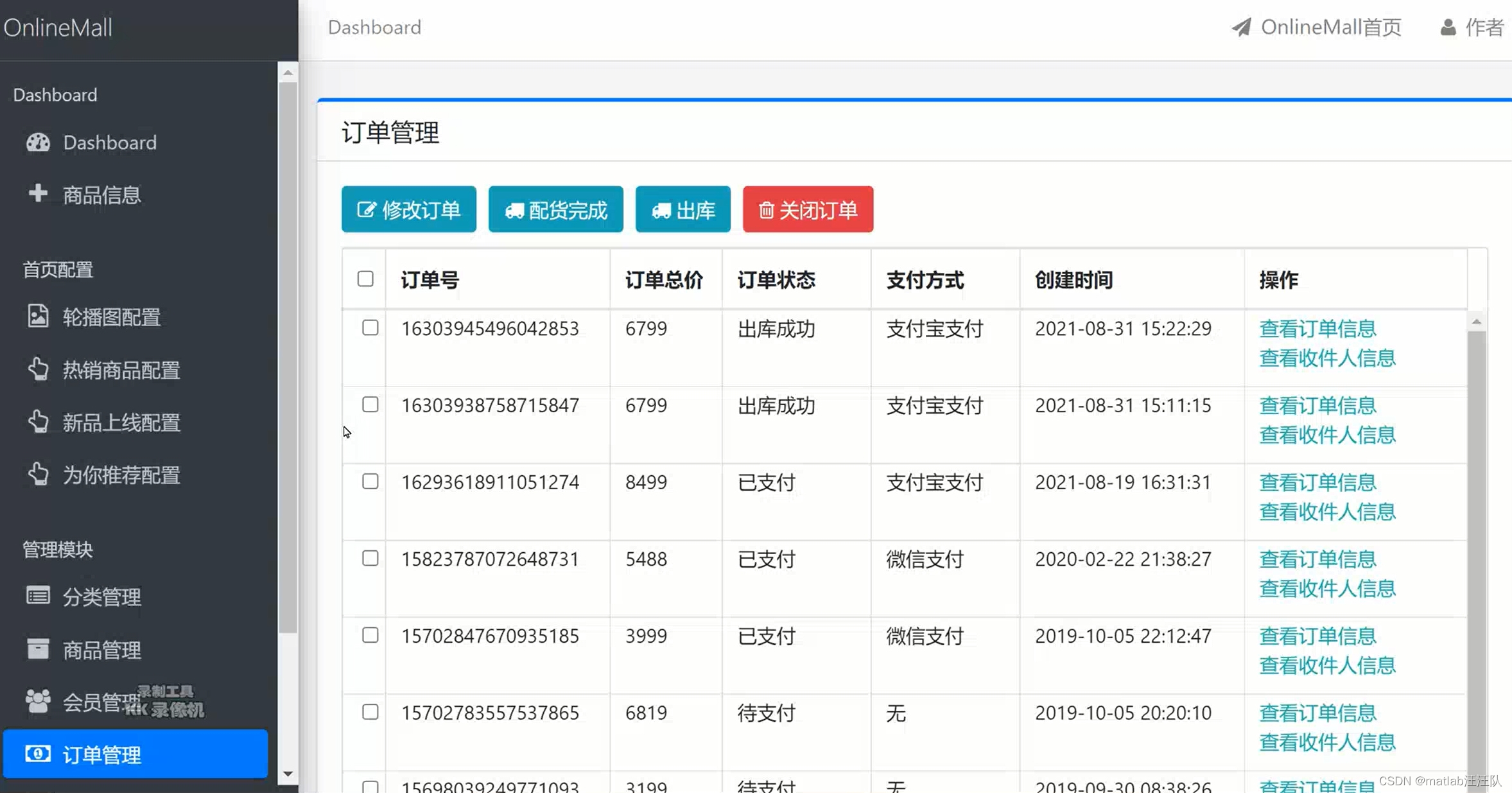Select the checkbox for order 16293618911051274
Image resolution: width=1512 pixels, height=793 pixels.
[370, 482]
